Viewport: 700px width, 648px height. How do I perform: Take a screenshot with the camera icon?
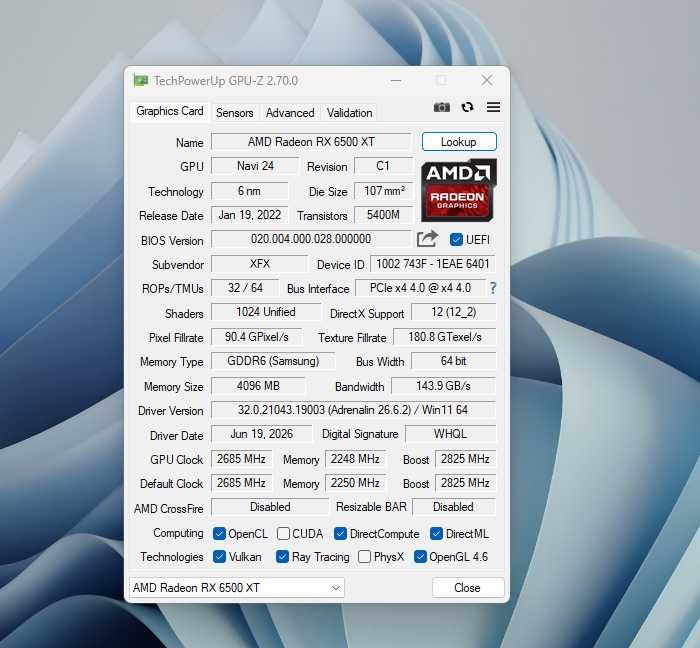442,108
